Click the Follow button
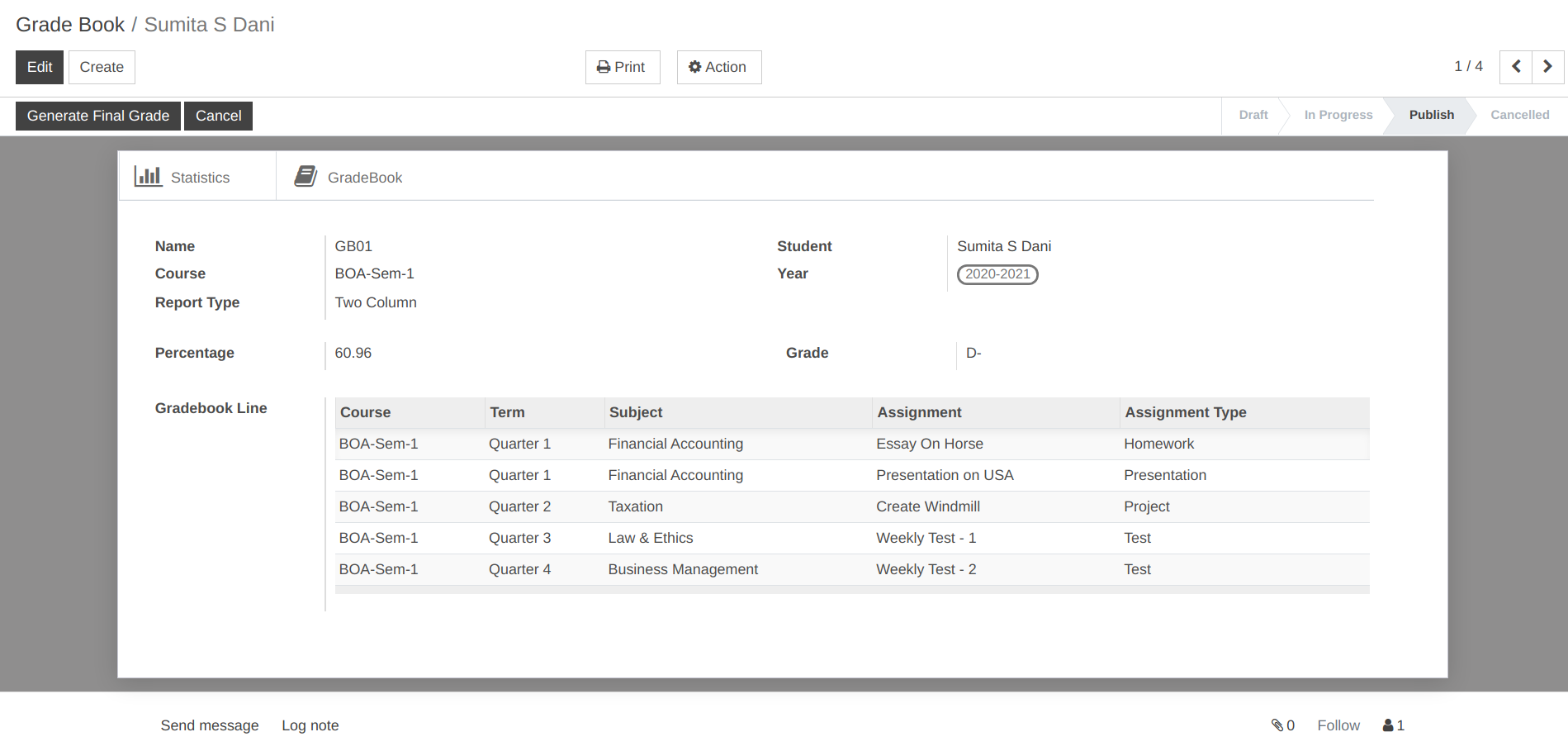 tap(1338, 725)
